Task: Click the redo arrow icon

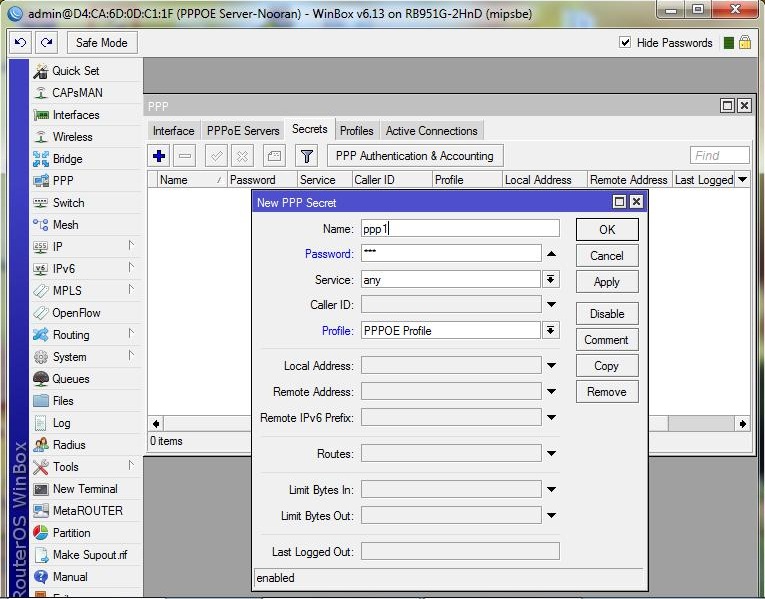Action: [x=47, y=43]
